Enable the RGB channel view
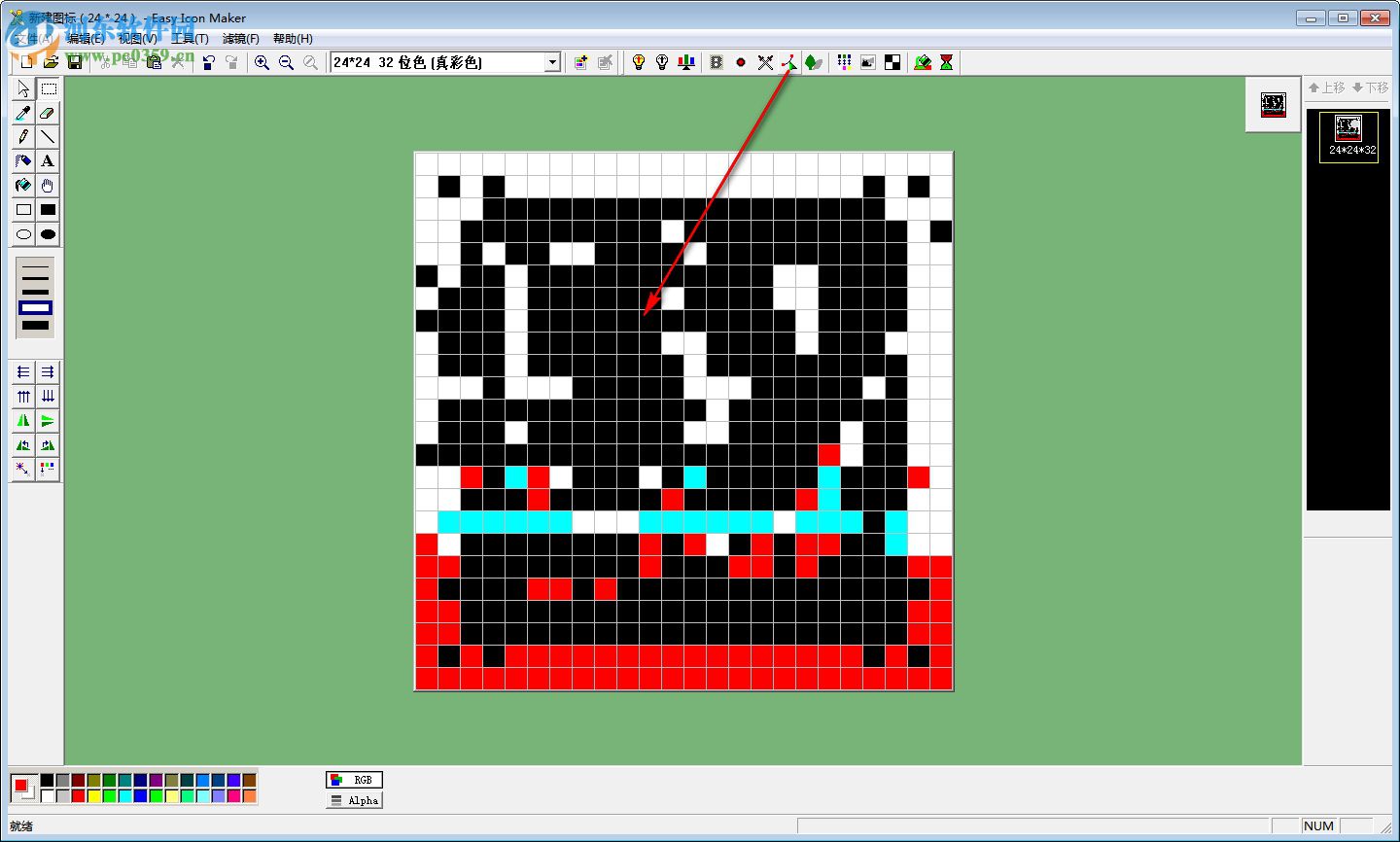1400x842 pixels. click(355, 779)
